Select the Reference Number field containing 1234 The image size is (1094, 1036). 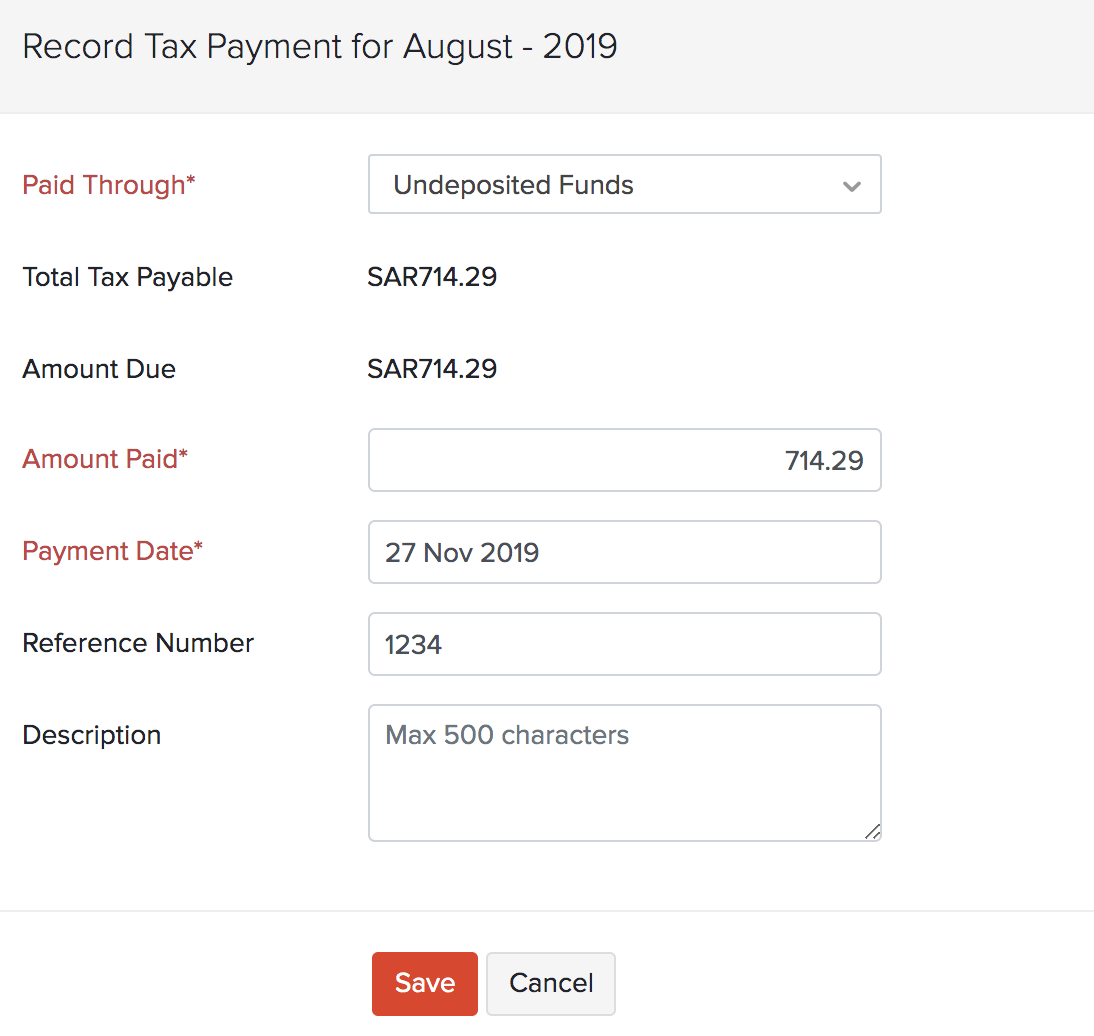pos(624,644)
